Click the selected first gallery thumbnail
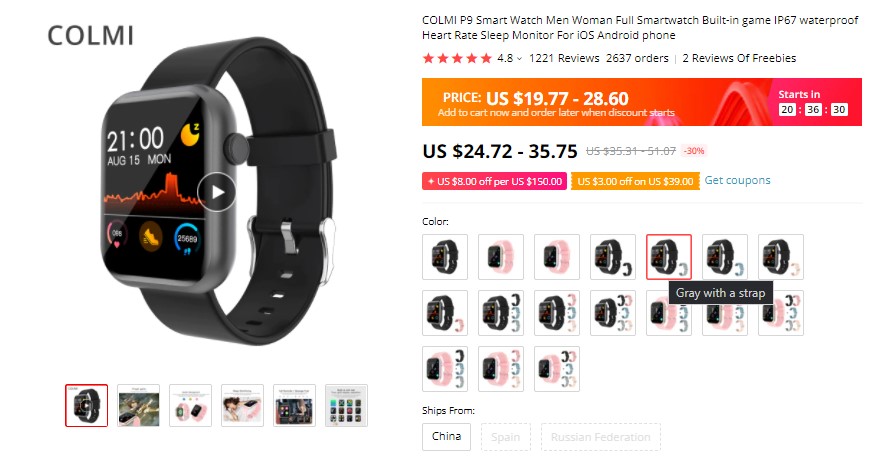Viewport: 888px width, 462px height. pos(87,405)
